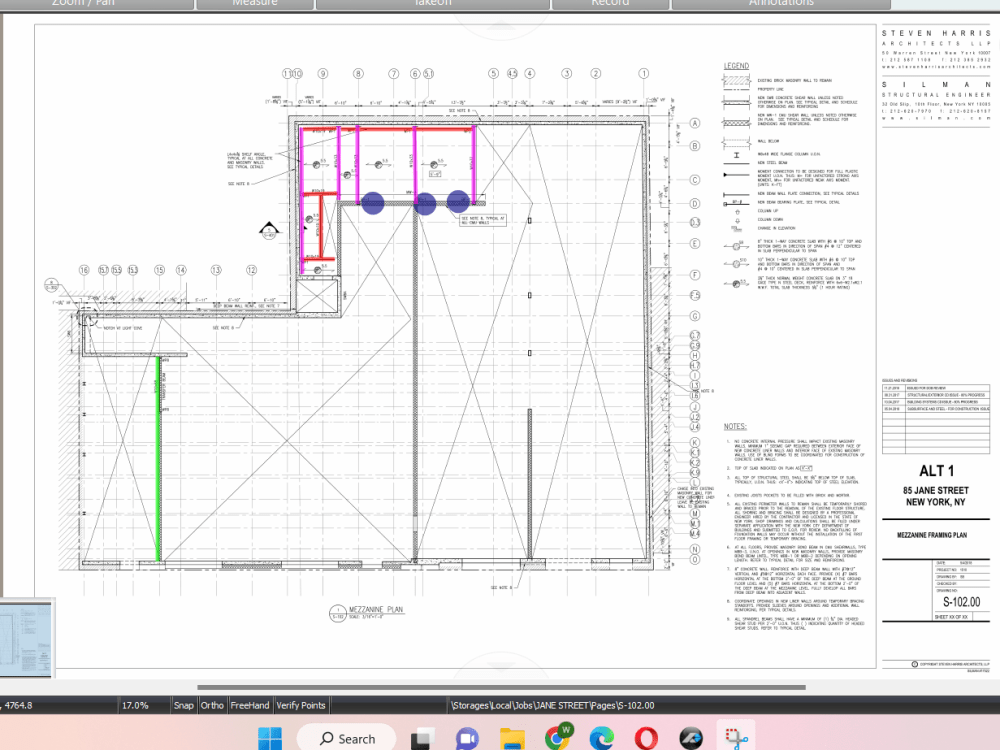Open the Record ribbon tab
Screen dimensions: 1000x750
point(610,4)
